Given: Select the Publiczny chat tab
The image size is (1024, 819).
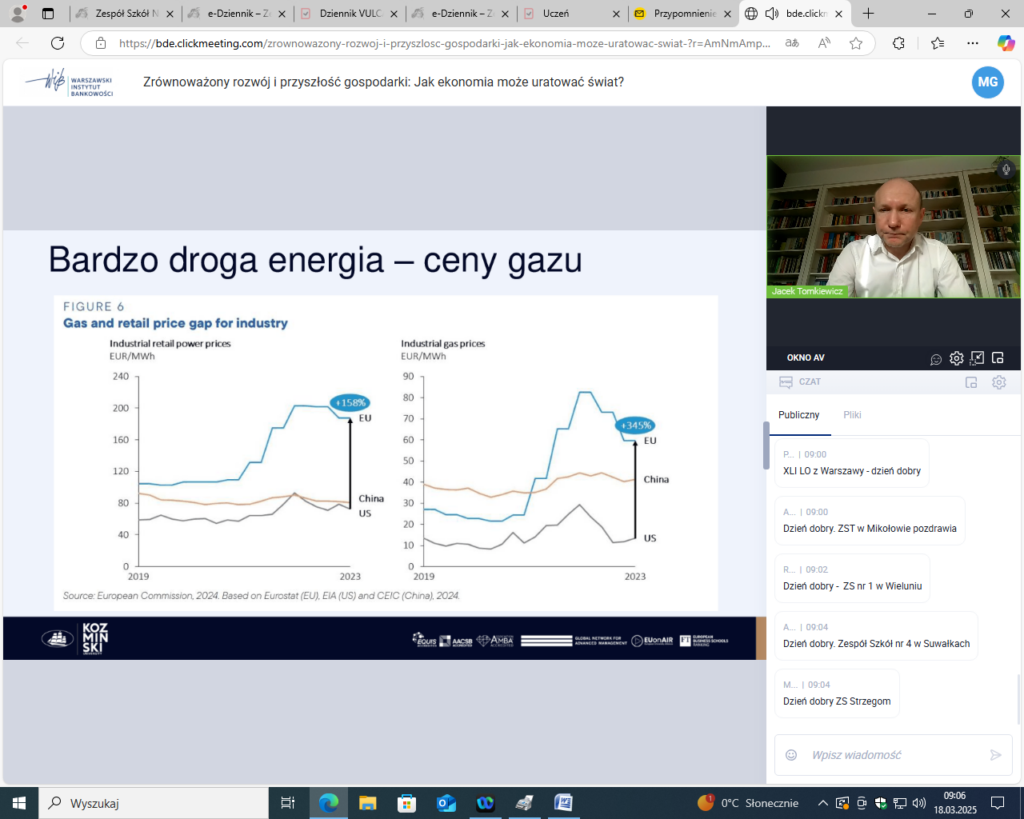Looking at the screenshot, I should click(x=799, y=415).
